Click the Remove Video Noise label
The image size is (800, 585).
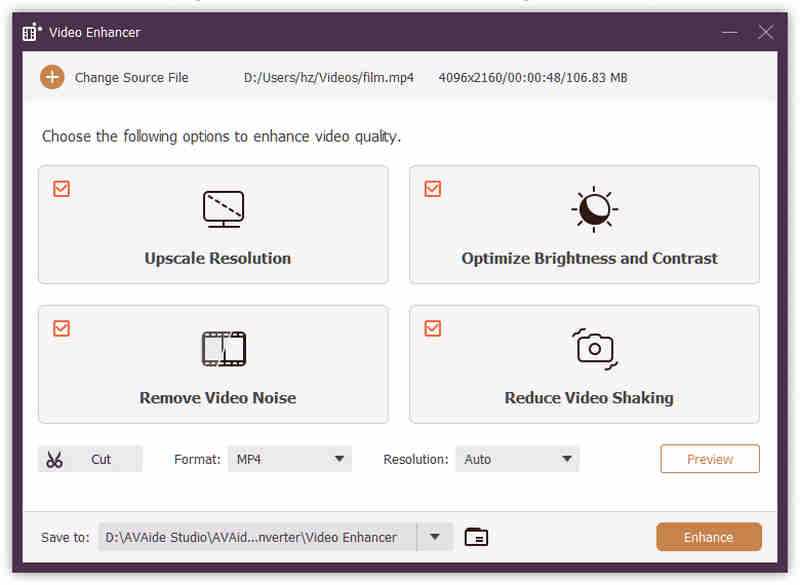tap(218, 398)
